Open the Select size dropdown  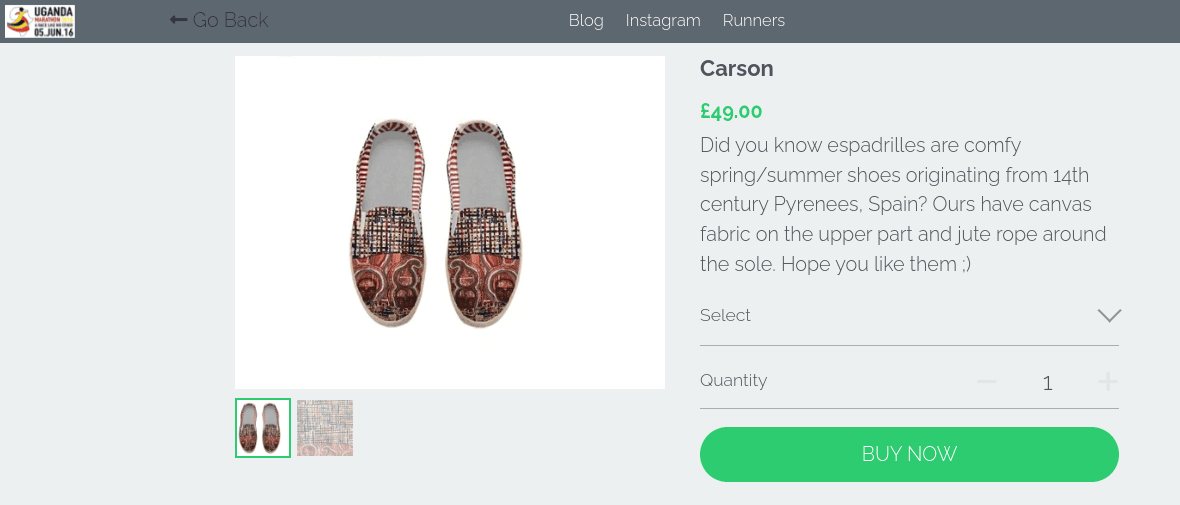pos(909,315)
